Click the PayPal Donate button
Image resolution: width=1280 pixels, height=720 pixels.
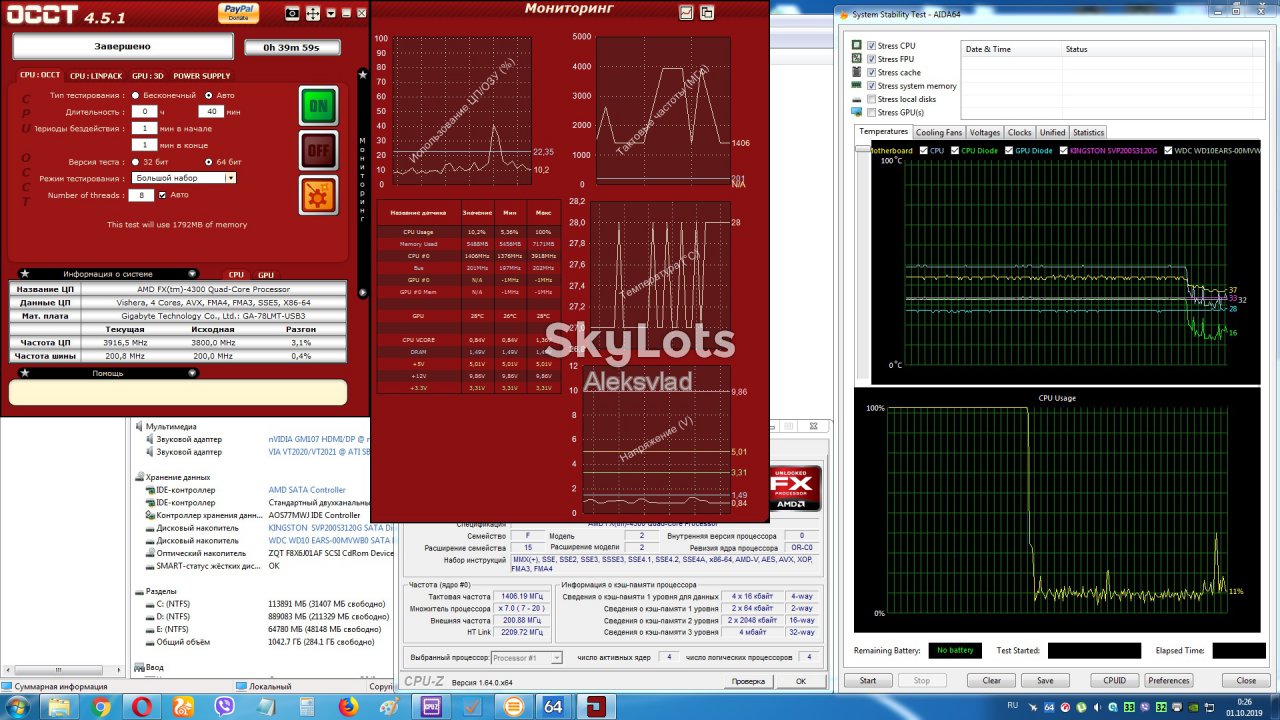tap(239, 12)
